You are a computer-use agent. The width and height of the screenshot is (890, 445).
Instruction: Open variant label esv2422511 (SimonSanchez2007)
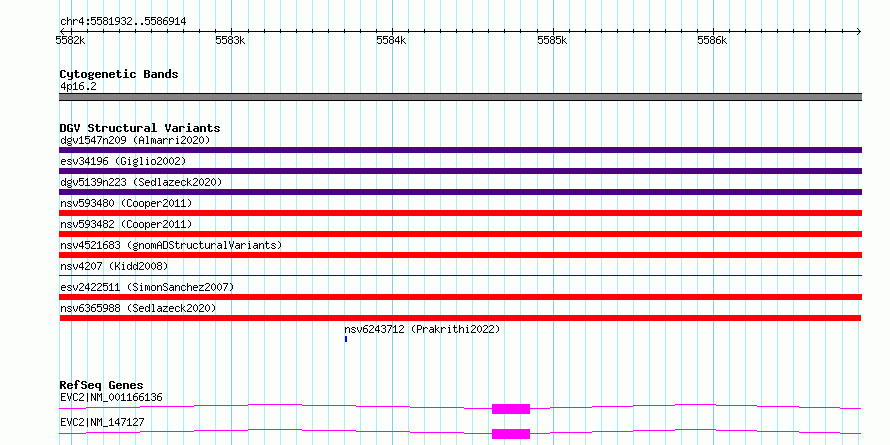tap(147, 287)
